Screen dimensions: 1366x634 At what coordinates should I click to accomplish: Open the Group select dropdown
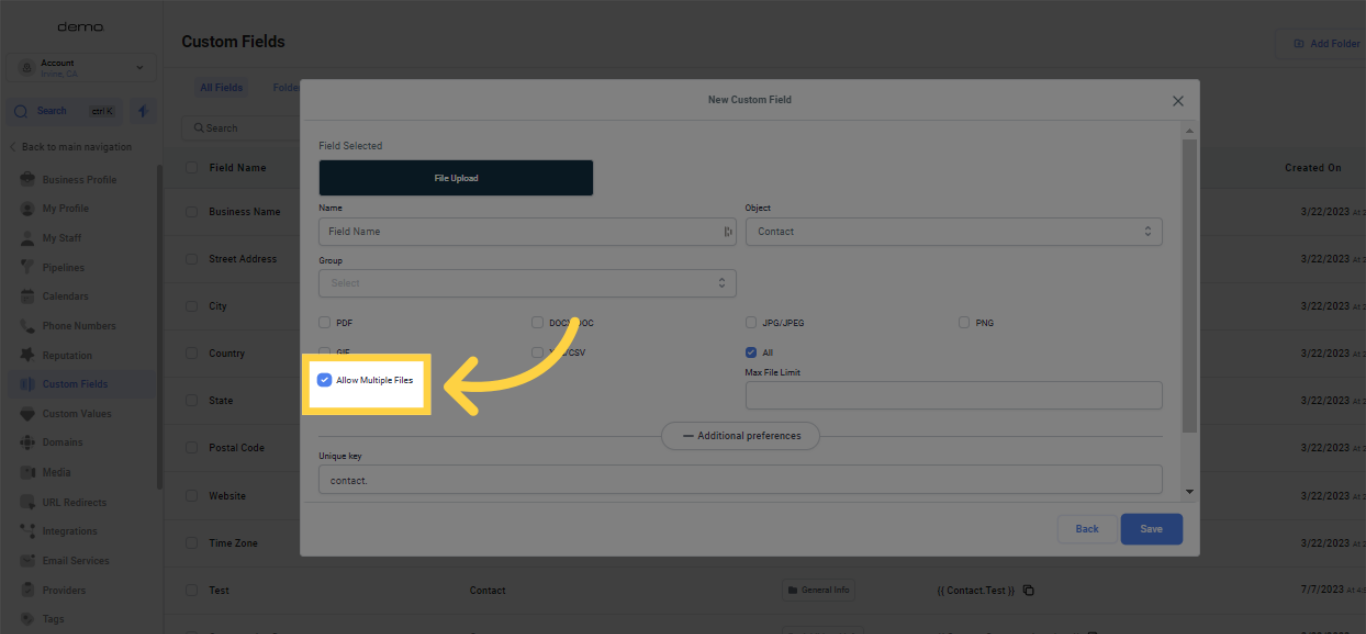(528, 283)
